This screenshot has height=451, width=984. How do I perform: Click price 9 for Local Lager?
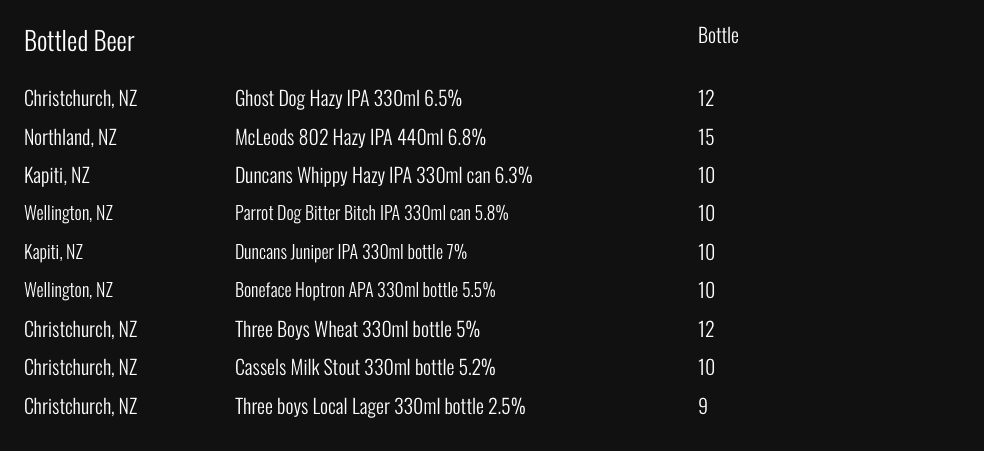click(703, 406)
